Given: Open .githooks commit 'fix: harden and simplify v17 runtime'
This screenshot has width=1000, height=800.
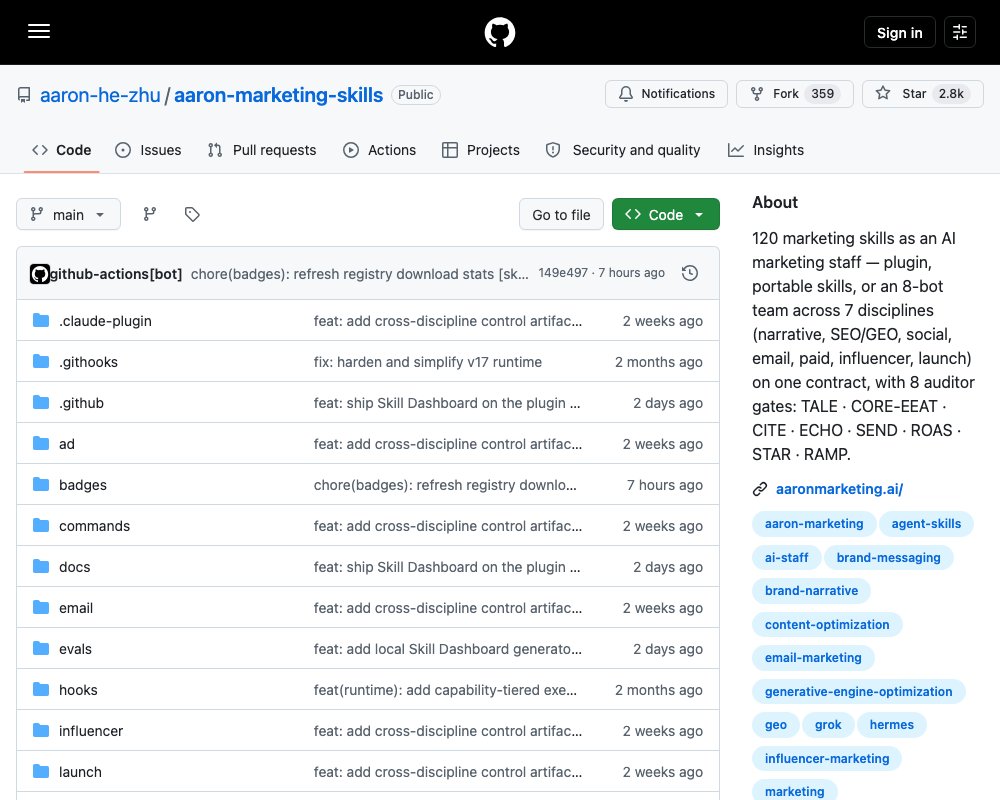Looking at the screenshot, I should click(428, 362).
